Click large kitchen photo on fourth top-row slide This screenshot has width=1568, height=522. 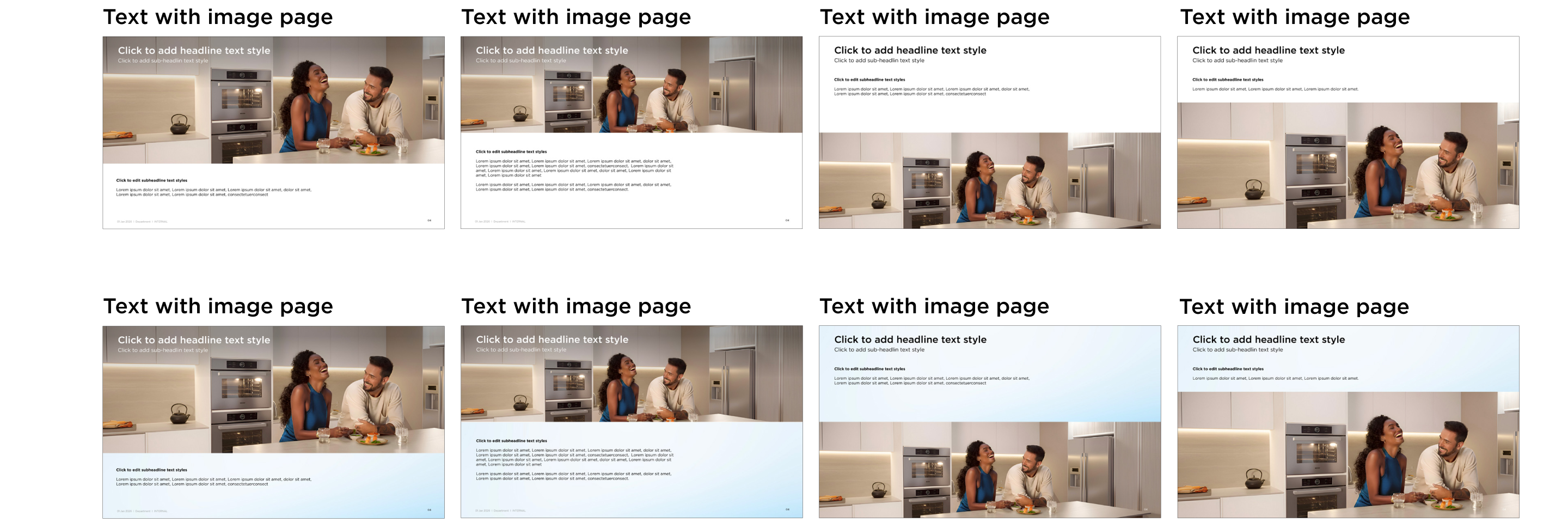pos(1347,166)
